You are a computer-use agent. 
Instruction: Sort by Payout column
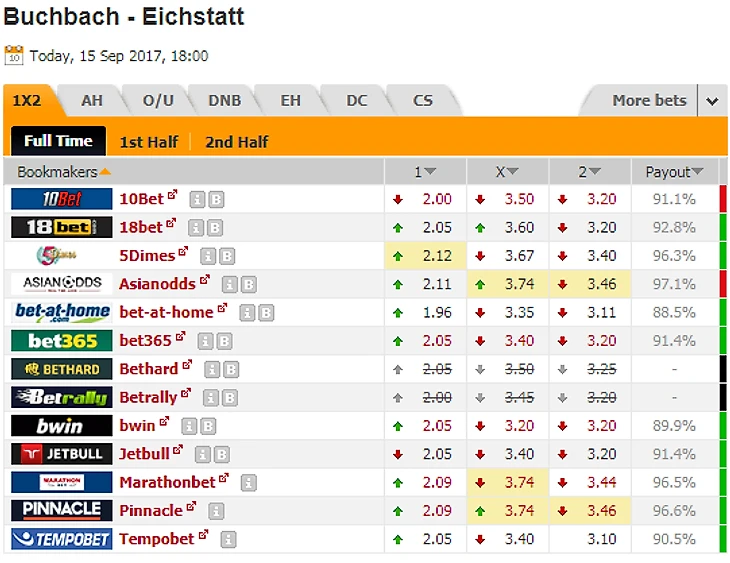674,172
